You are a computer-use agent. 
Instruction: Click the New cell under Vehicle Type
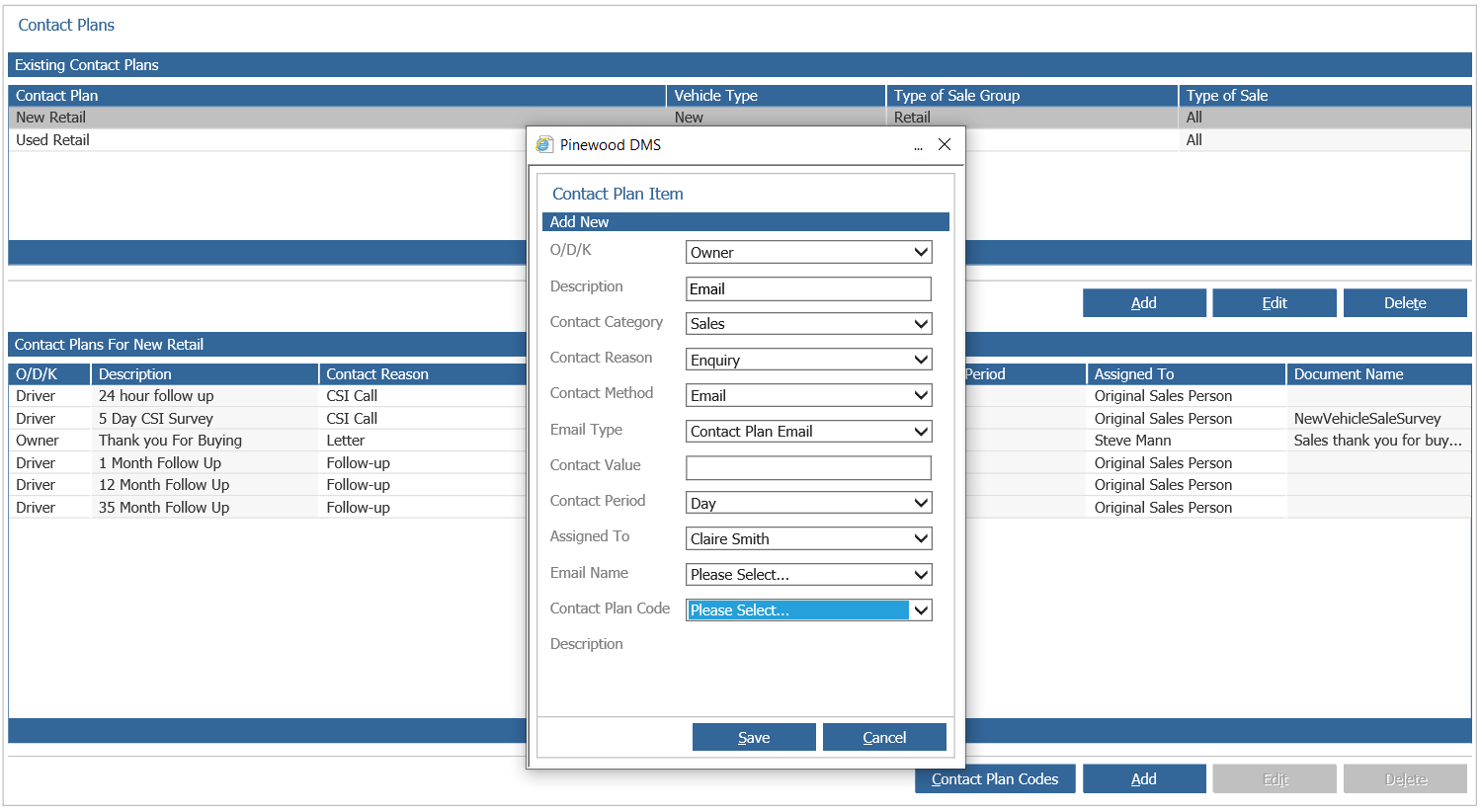click(x=777, y=118)
